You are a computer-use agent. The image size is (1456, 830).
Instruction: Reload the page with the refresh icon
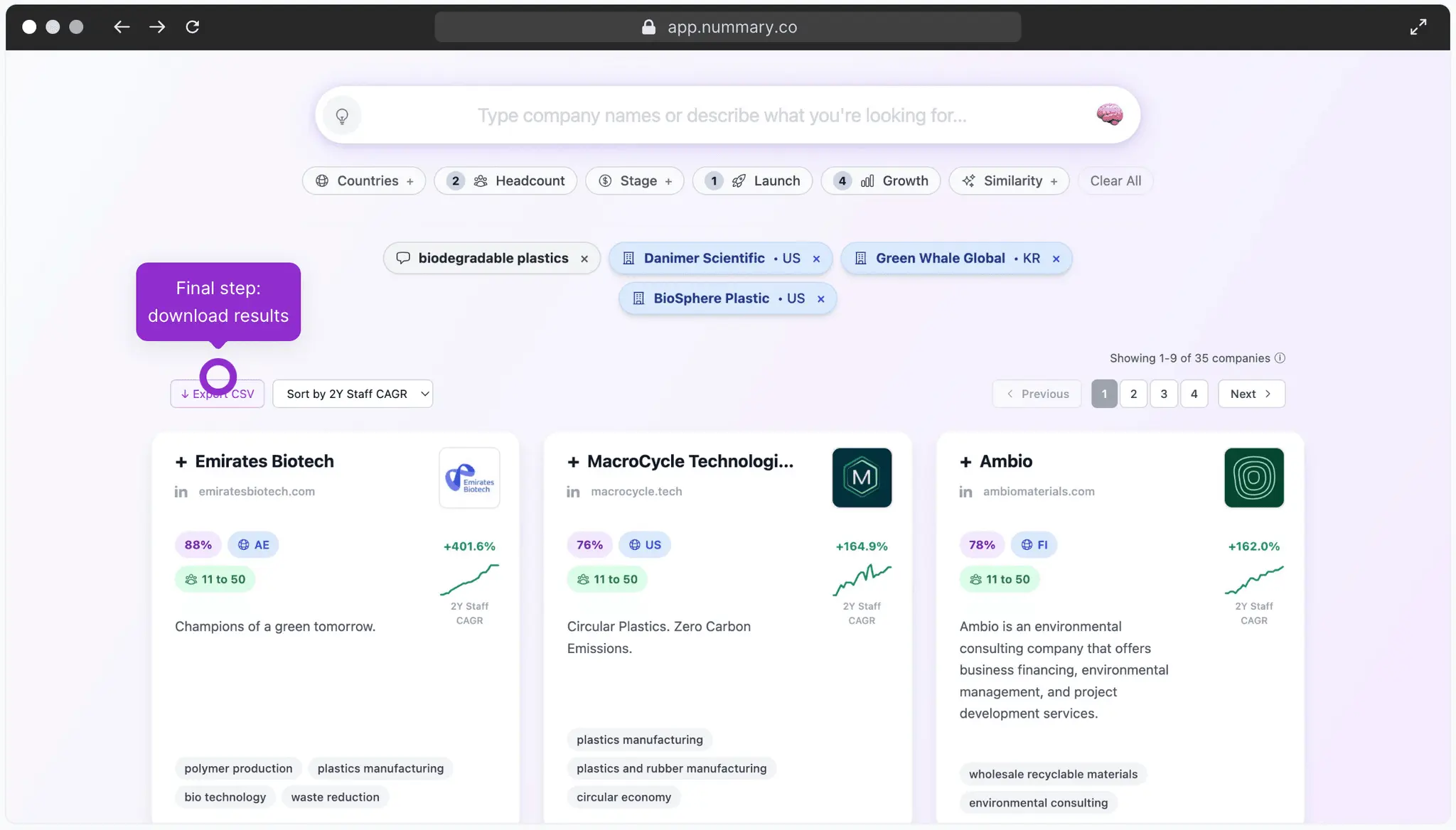192,27
